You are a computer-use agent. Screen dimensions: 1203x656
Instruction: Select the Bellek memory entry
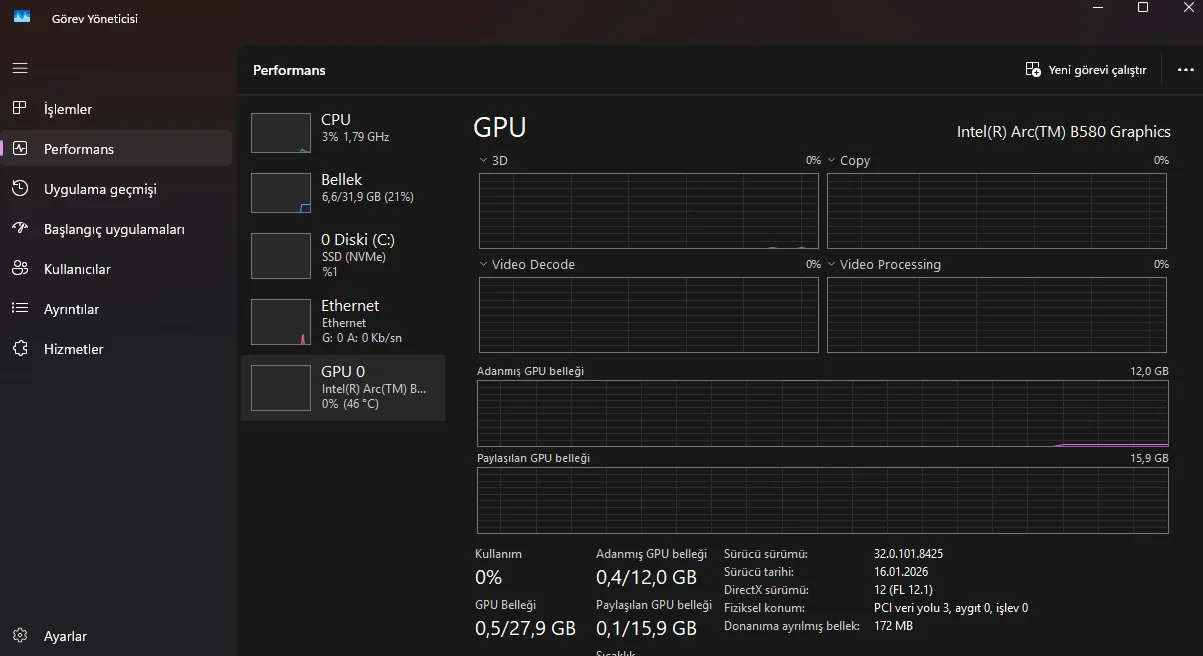[343, 192]
